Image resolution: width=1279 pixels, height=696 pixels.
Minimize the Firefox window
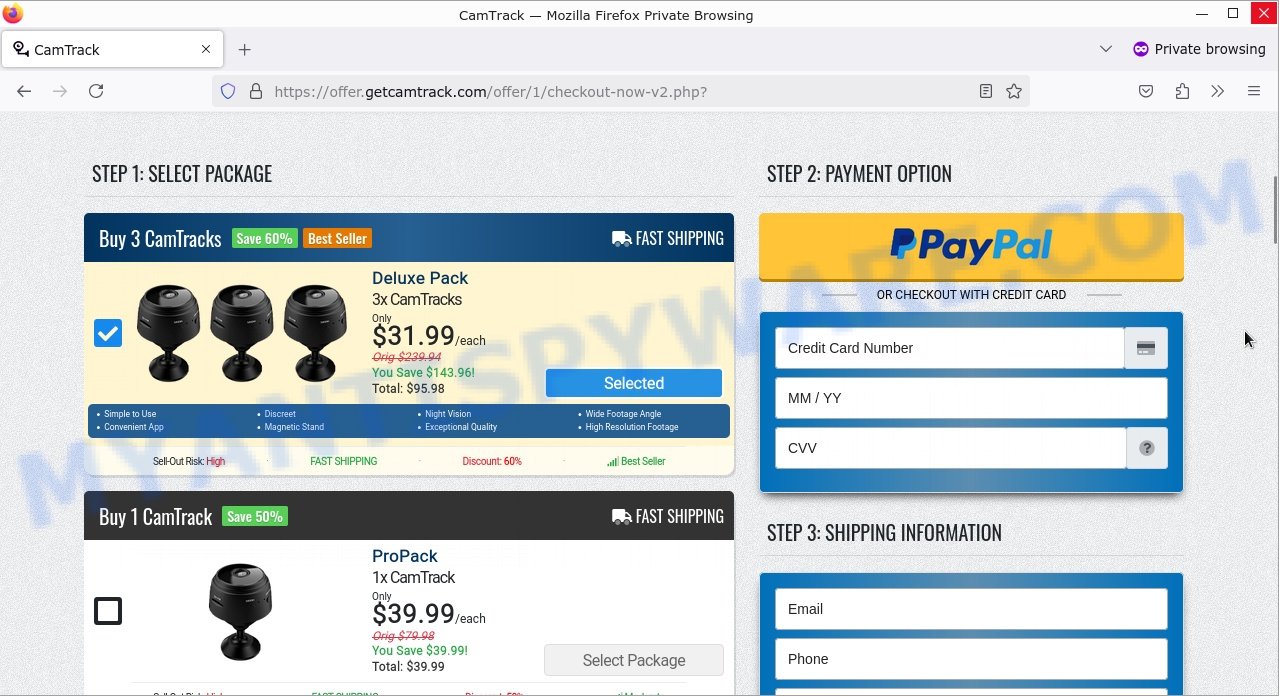pyautogui.click(x=1200, y=14)
